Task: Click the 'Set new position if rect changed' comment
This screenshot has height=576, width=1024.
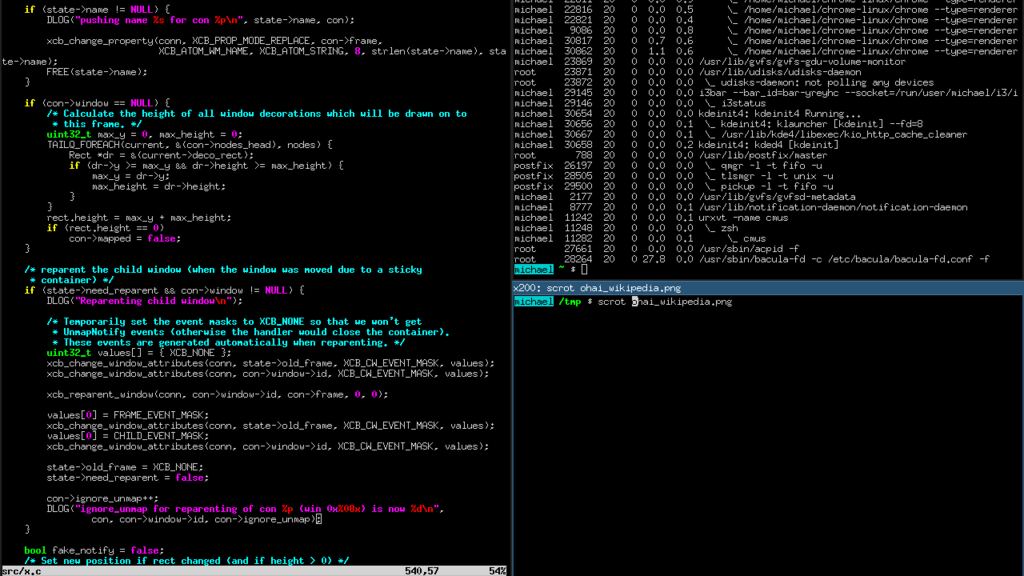Action: point(187,561)
